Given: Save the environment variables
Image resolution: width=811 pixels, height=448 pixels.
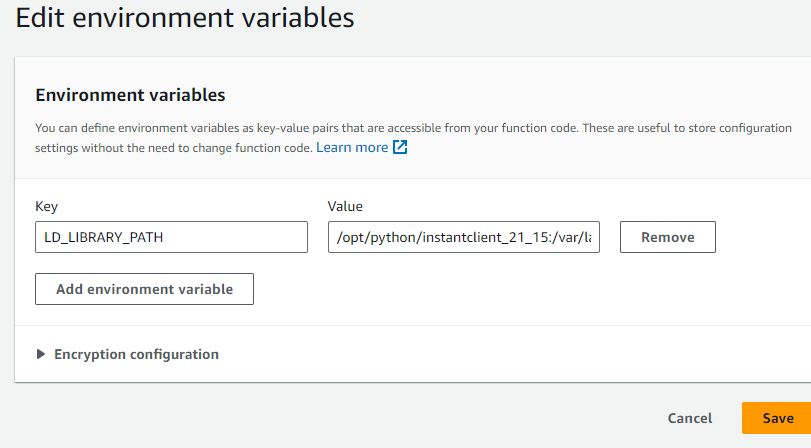Looking at the screenshot, I should point(777,418).
